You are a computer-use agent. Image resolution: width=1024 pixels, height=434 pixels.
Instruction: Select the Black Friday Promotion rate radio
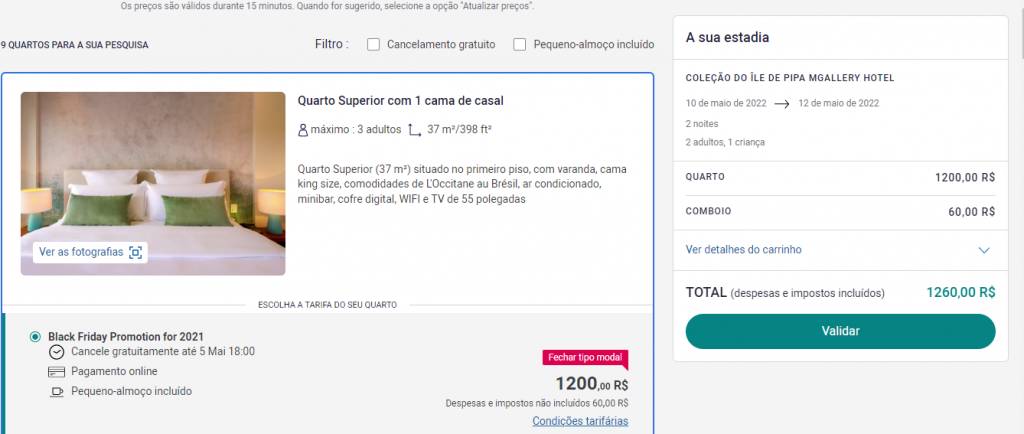pos(35,337)
